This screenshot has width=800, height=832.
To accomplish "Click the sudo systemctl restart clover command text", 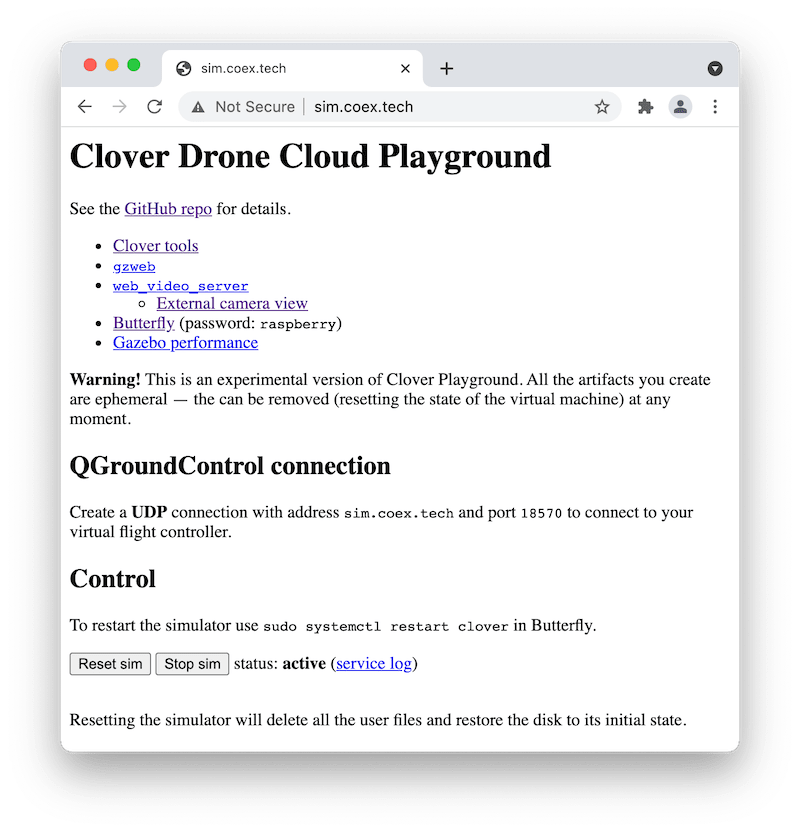I will coord(386,627).
